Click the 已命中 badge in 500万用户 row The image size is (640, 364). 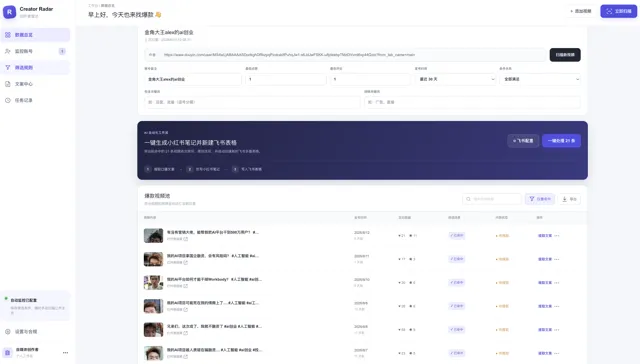[x=457, y=235]
